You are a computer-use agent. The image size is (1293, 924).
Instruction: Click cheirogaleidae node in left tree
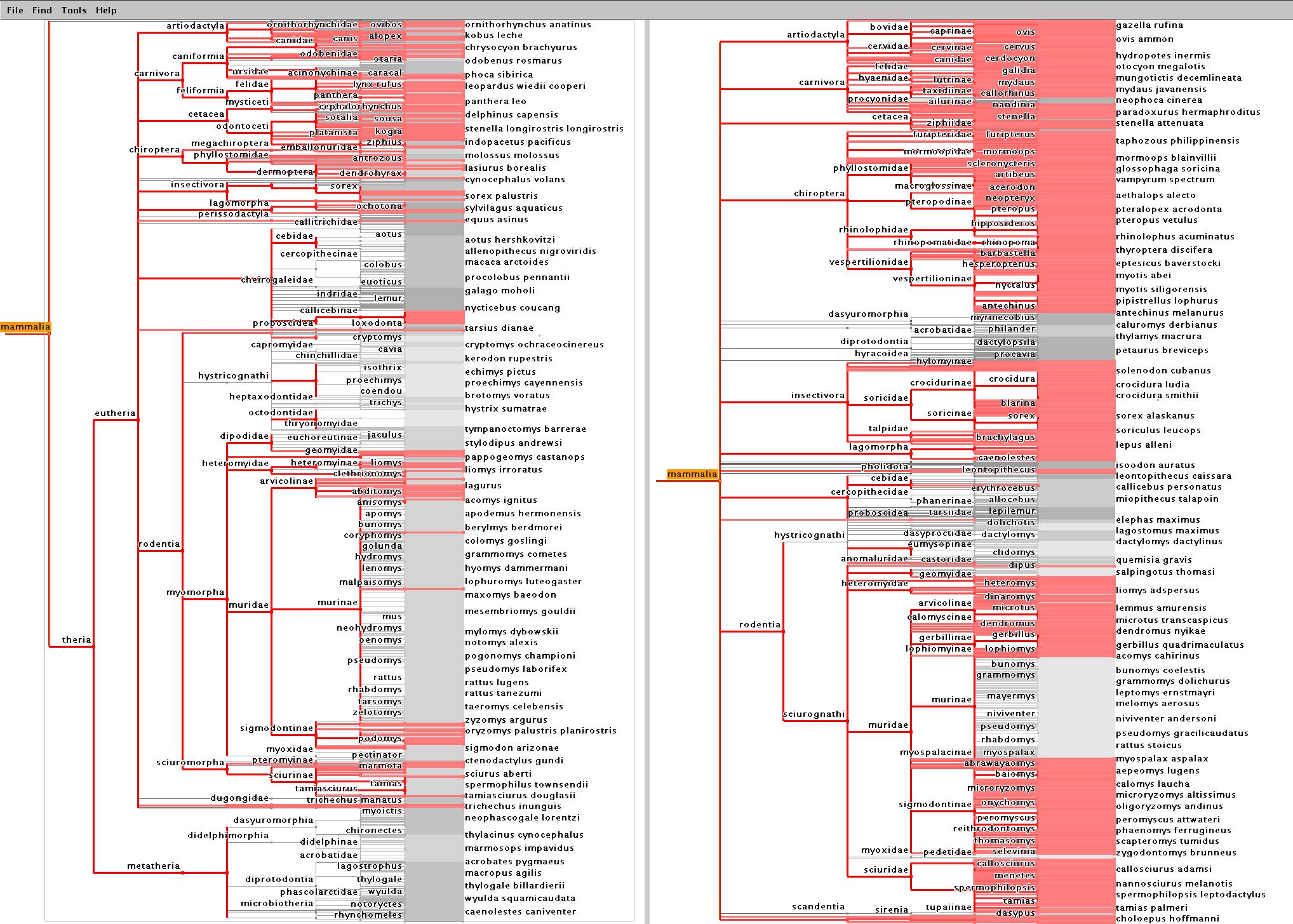click(277, 279)
